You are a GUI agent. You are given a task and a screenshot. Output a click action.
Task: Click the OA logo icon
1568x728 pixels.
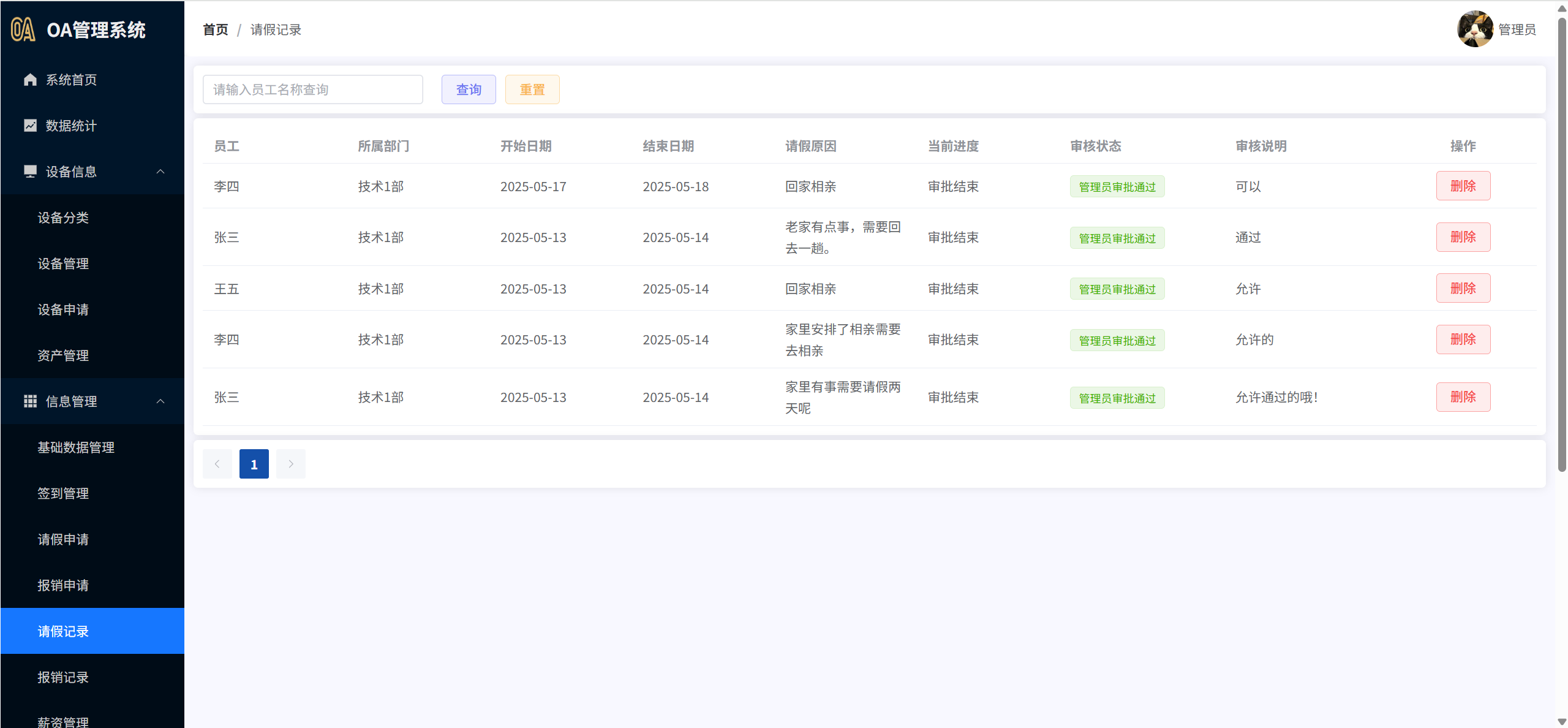23,29
